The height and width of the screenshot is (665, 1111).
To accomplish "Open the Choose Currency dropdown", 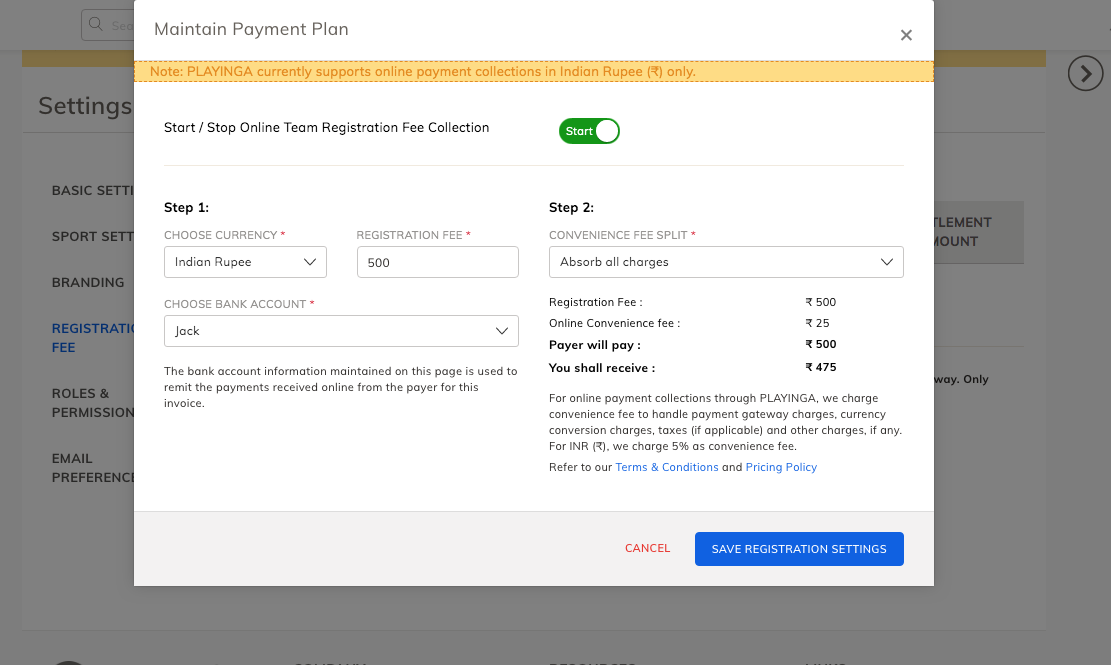I will click(245, 262).
